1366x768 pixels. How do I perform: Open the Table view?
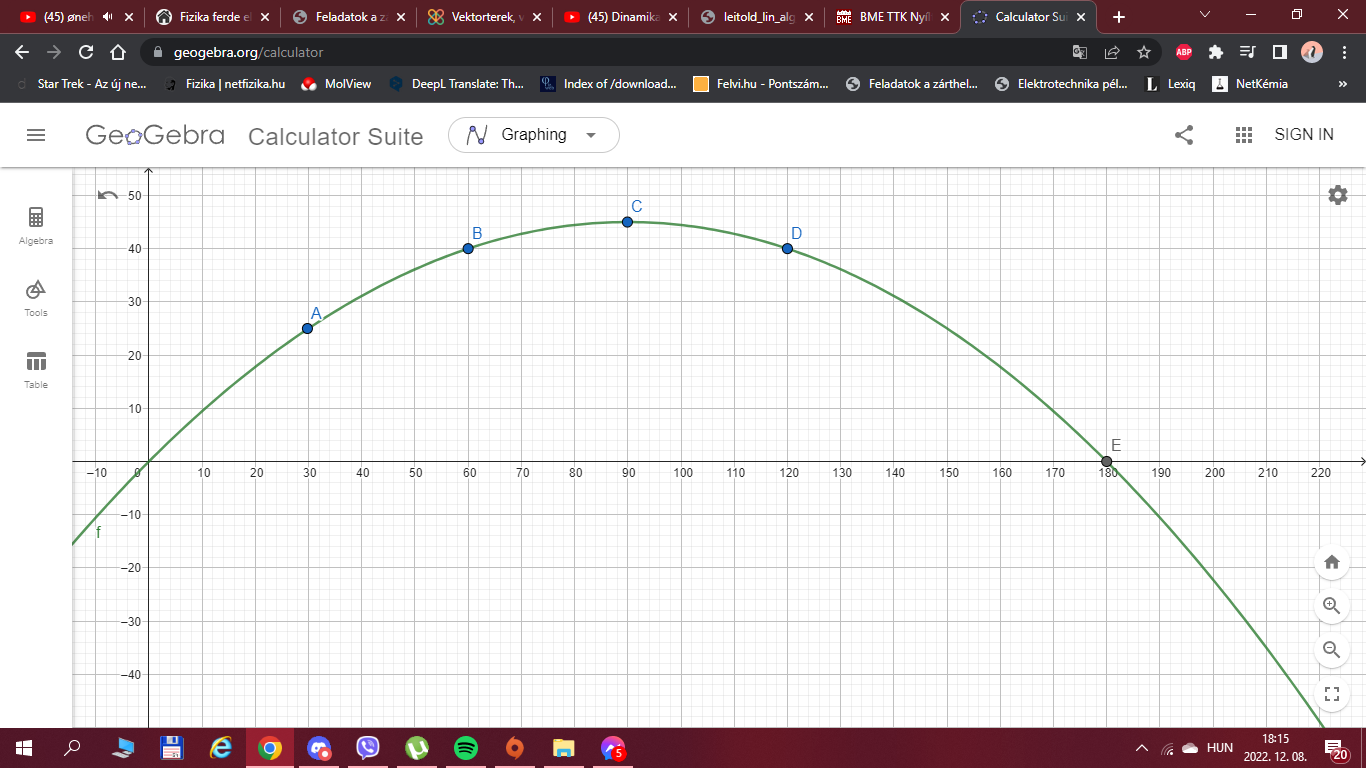click(x=36, y=368)
